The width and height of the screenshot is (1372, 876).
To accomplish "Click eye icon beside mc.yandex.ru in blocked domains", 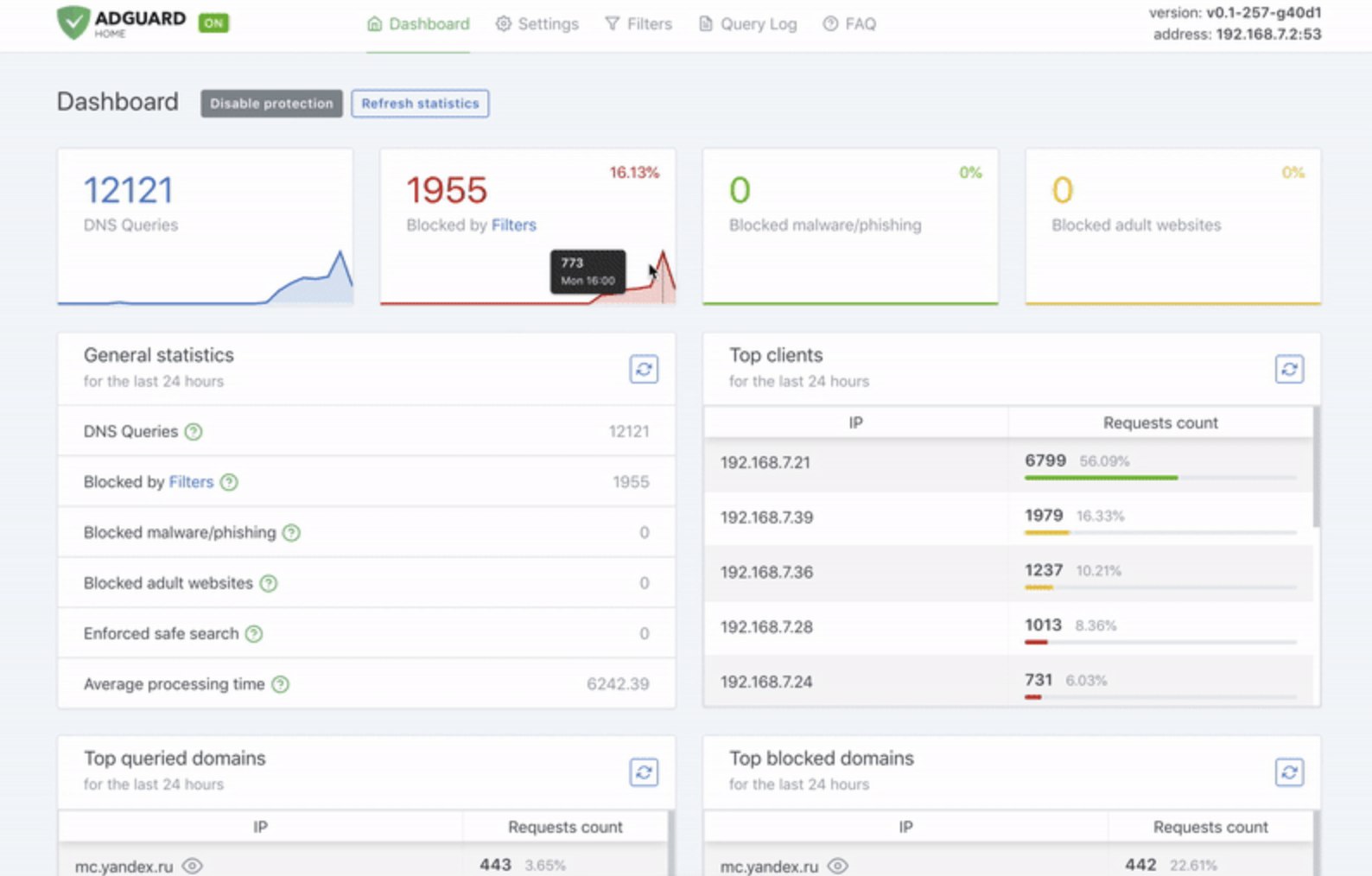I will click(837, 866).
